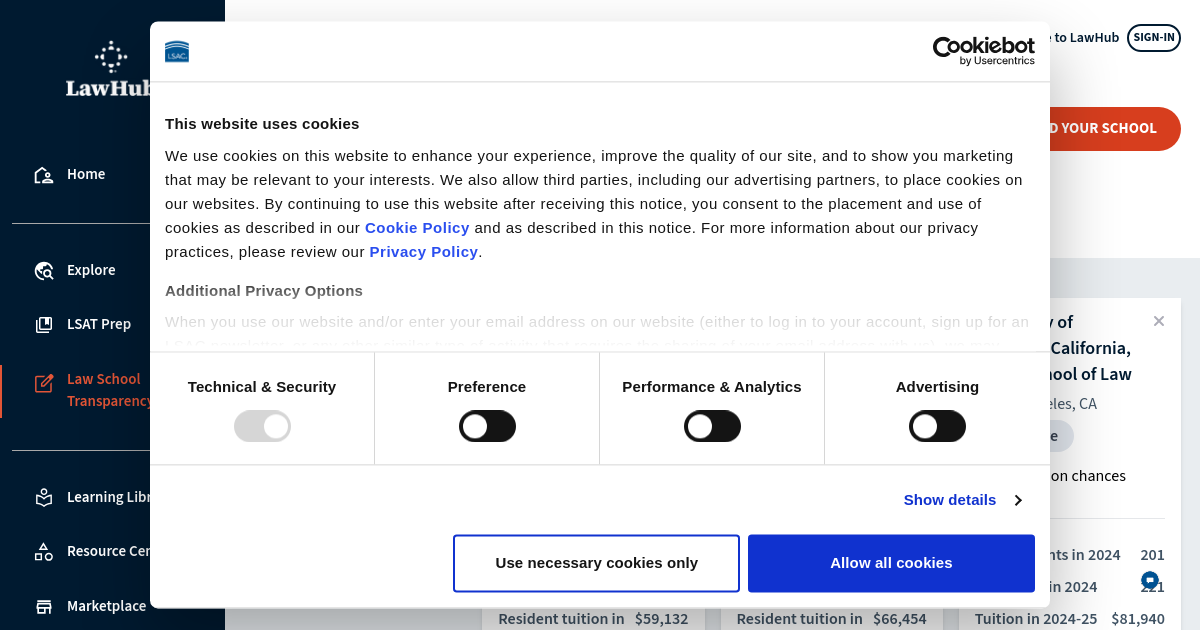The image size is (1200, 630).
Task: Click the Home icon in sidebar
Action: [x=44, y=175]
